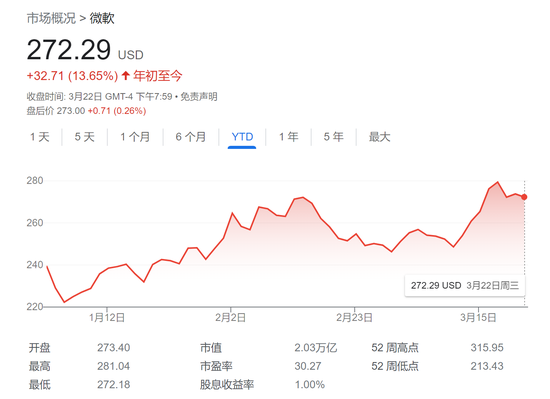The width and height of the screenshot is (550, 399).
Task: Click the 52-week low value 213.43
Action: (x=487, y=366)
